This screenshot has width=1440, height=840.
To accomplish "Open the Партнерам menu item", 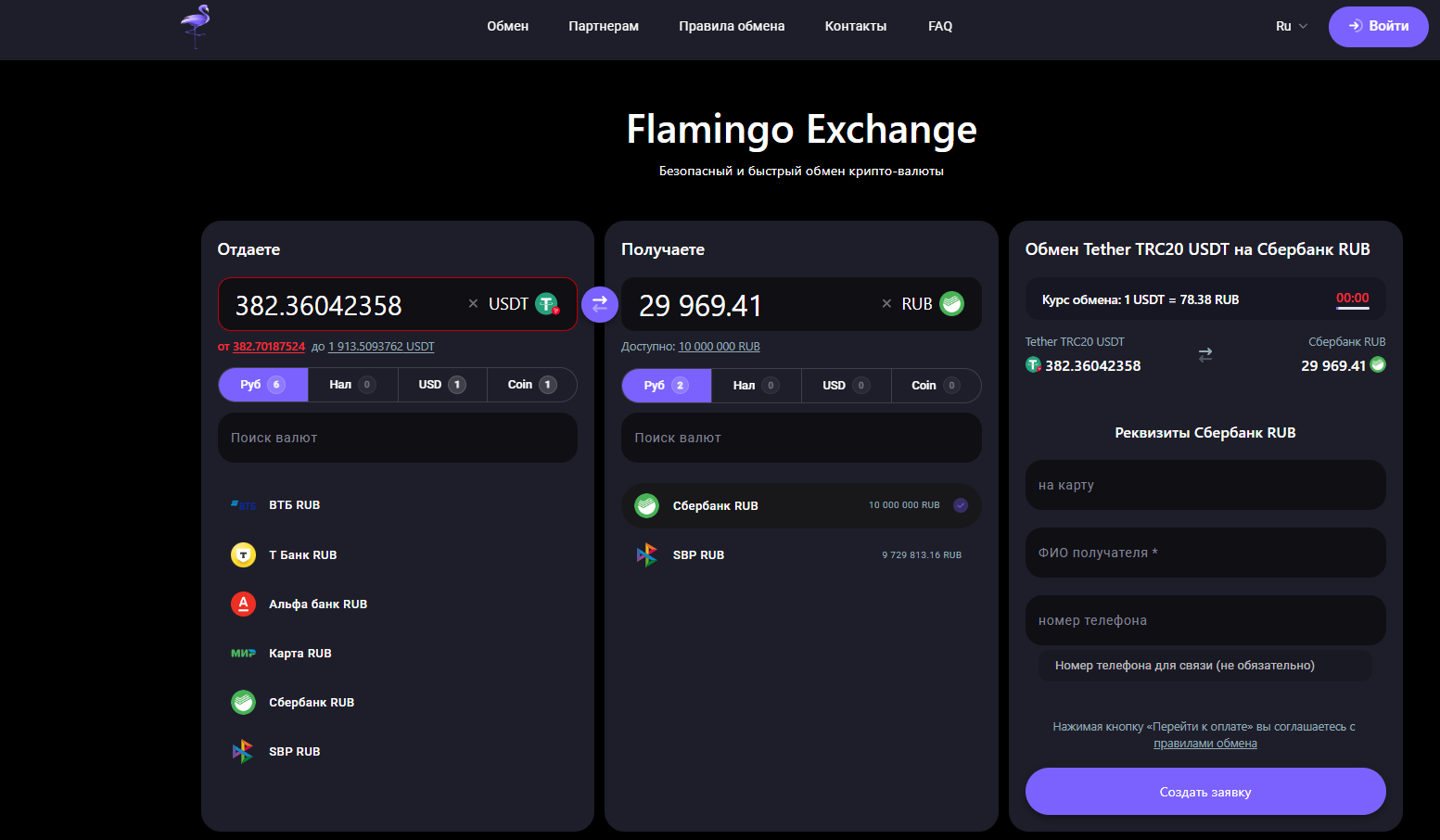I will pyautogui.click(x=604, y=26).
